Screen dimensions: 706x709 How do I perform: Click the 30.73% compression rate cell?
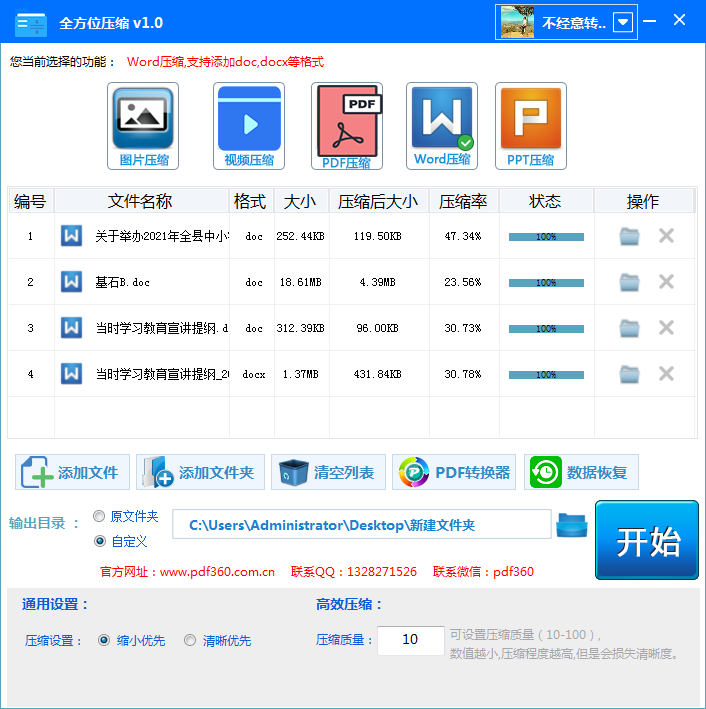(x=463, y=328)
